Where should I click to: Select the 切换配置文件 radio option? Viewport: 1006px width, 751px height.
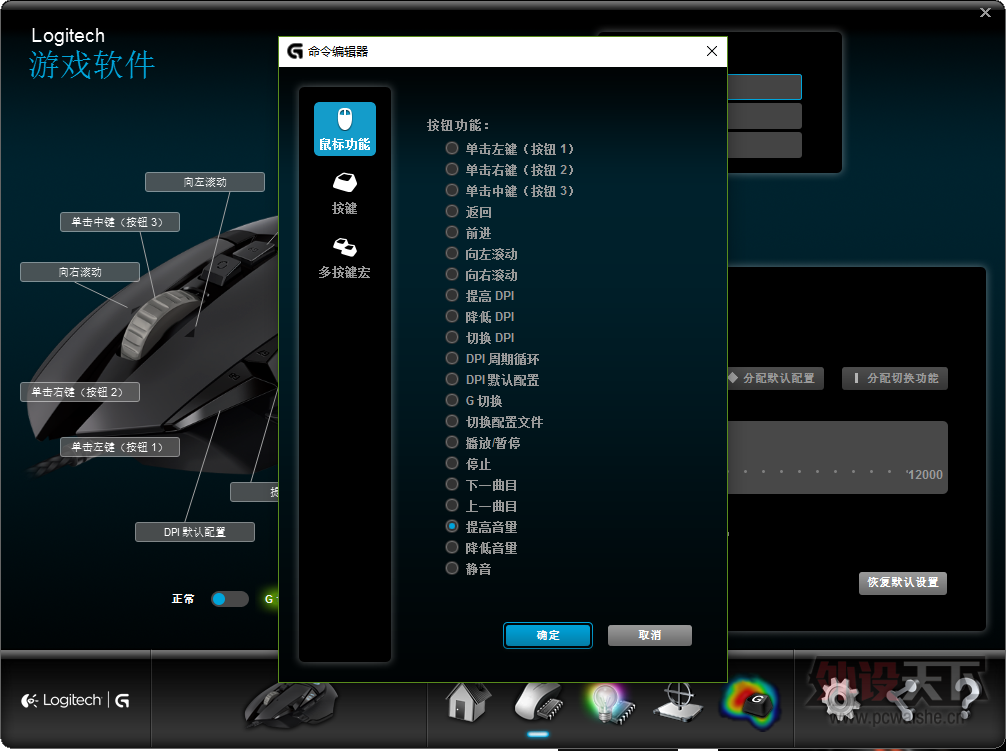click(452, 421)
